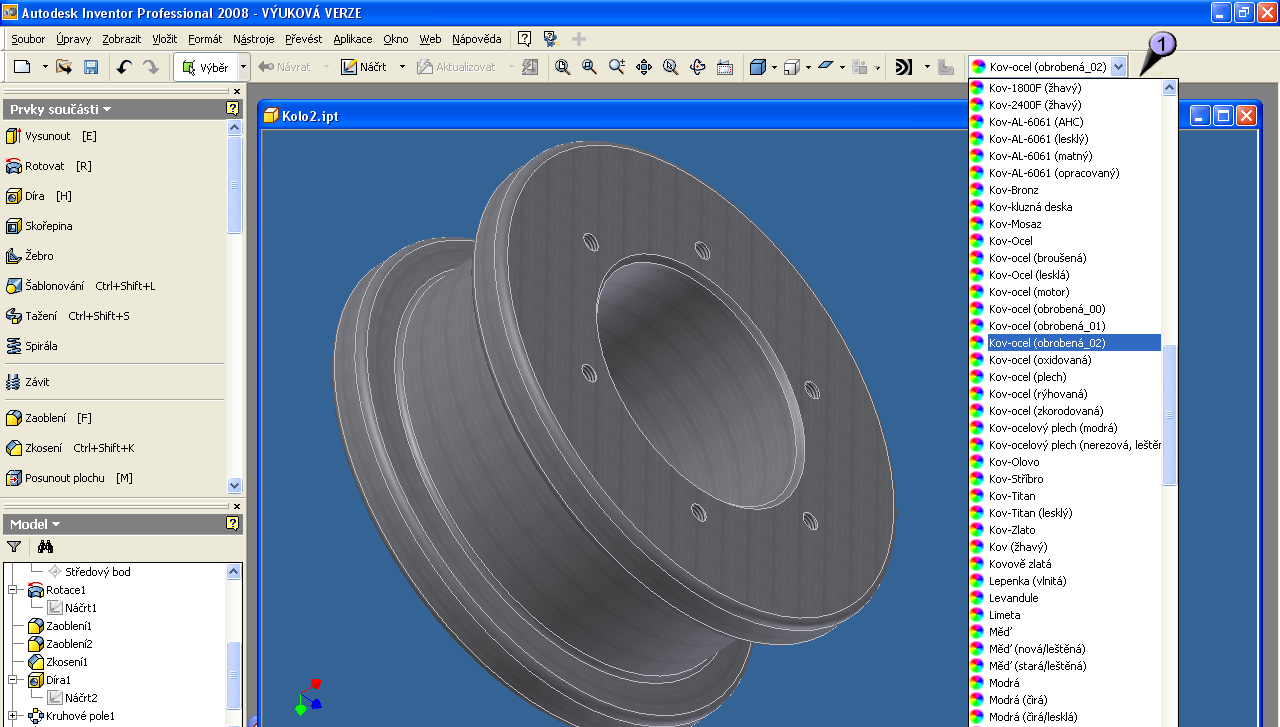
Task: Click the Open file icon
Action: tap(64, 67)
